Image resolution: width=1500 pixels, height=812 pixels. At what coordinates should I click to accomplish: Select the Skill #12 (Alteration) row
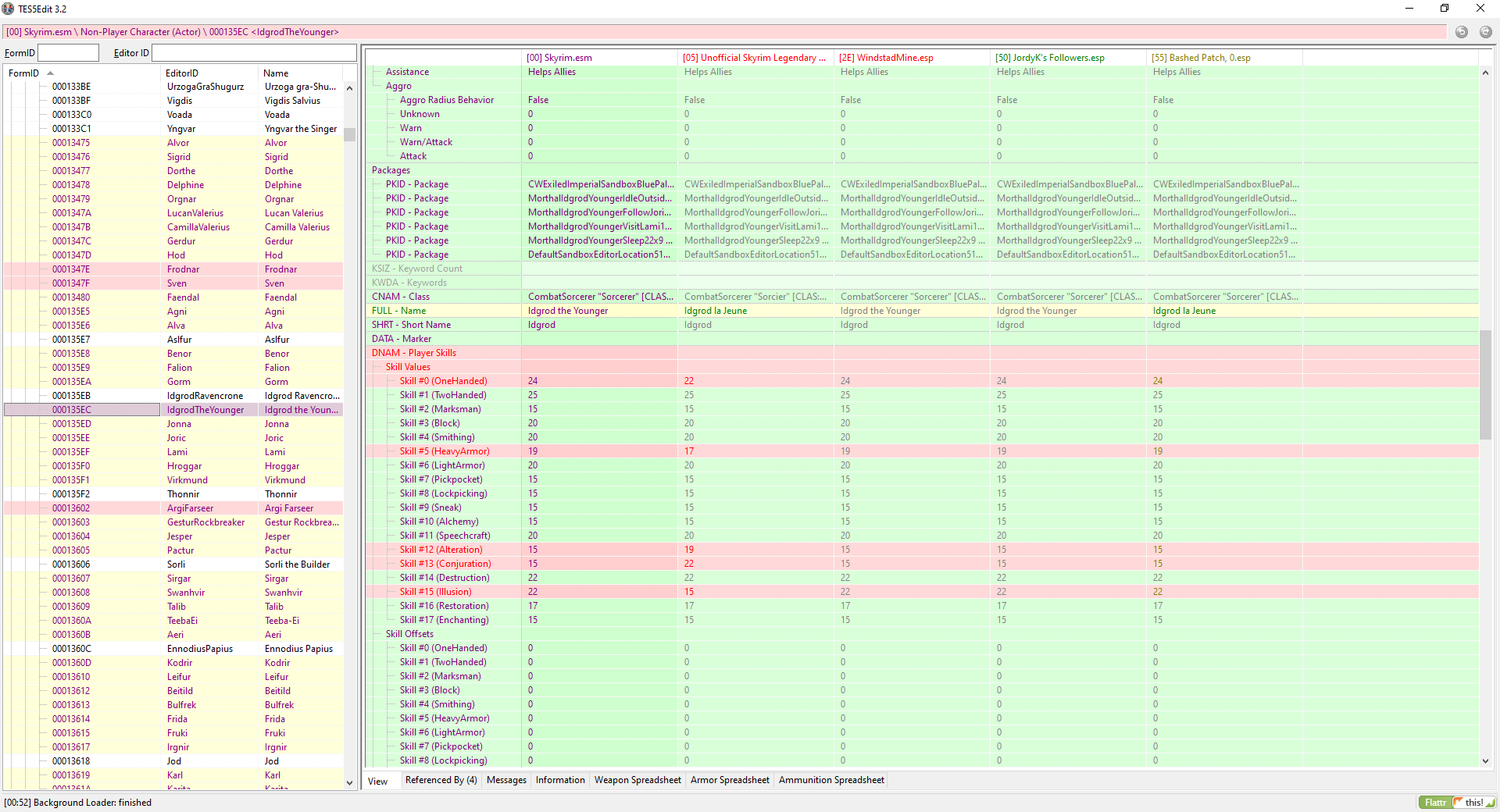click(922, 550)
